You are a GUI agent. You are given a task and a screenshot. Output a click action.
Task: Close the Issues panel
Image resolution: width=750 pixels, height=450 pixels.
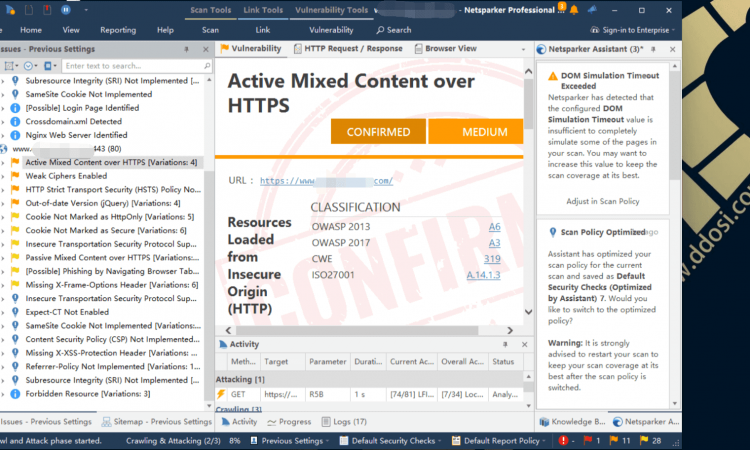pos(206,49)
